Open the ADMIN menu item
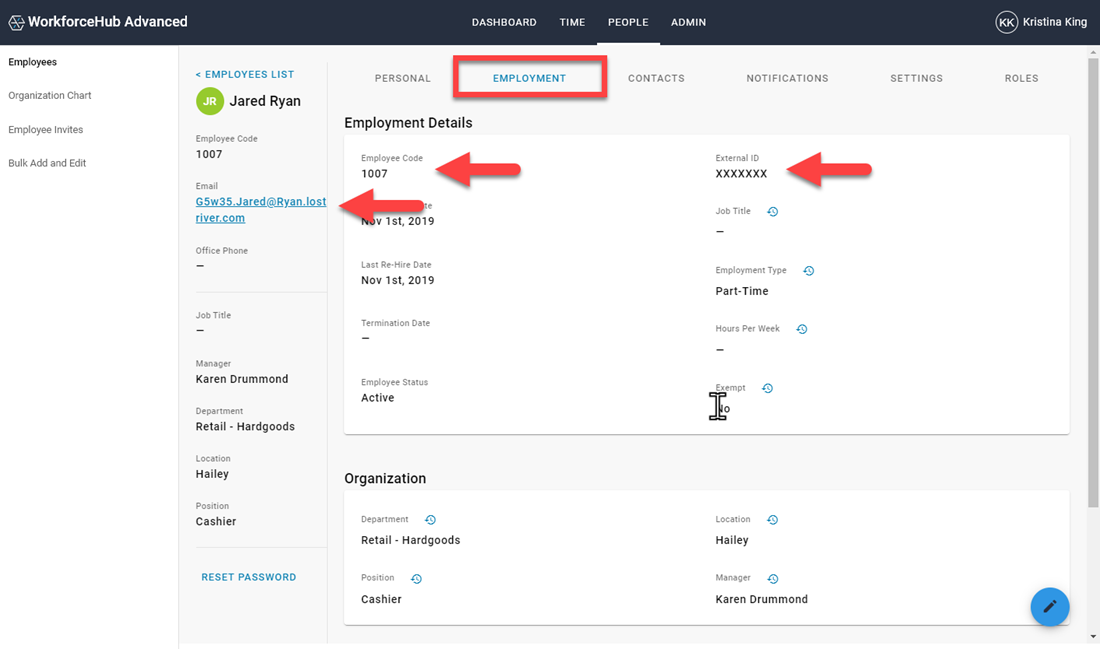The height and width of the screenshot is (649, 1100). pyautogui.click(x=688, y=22)
